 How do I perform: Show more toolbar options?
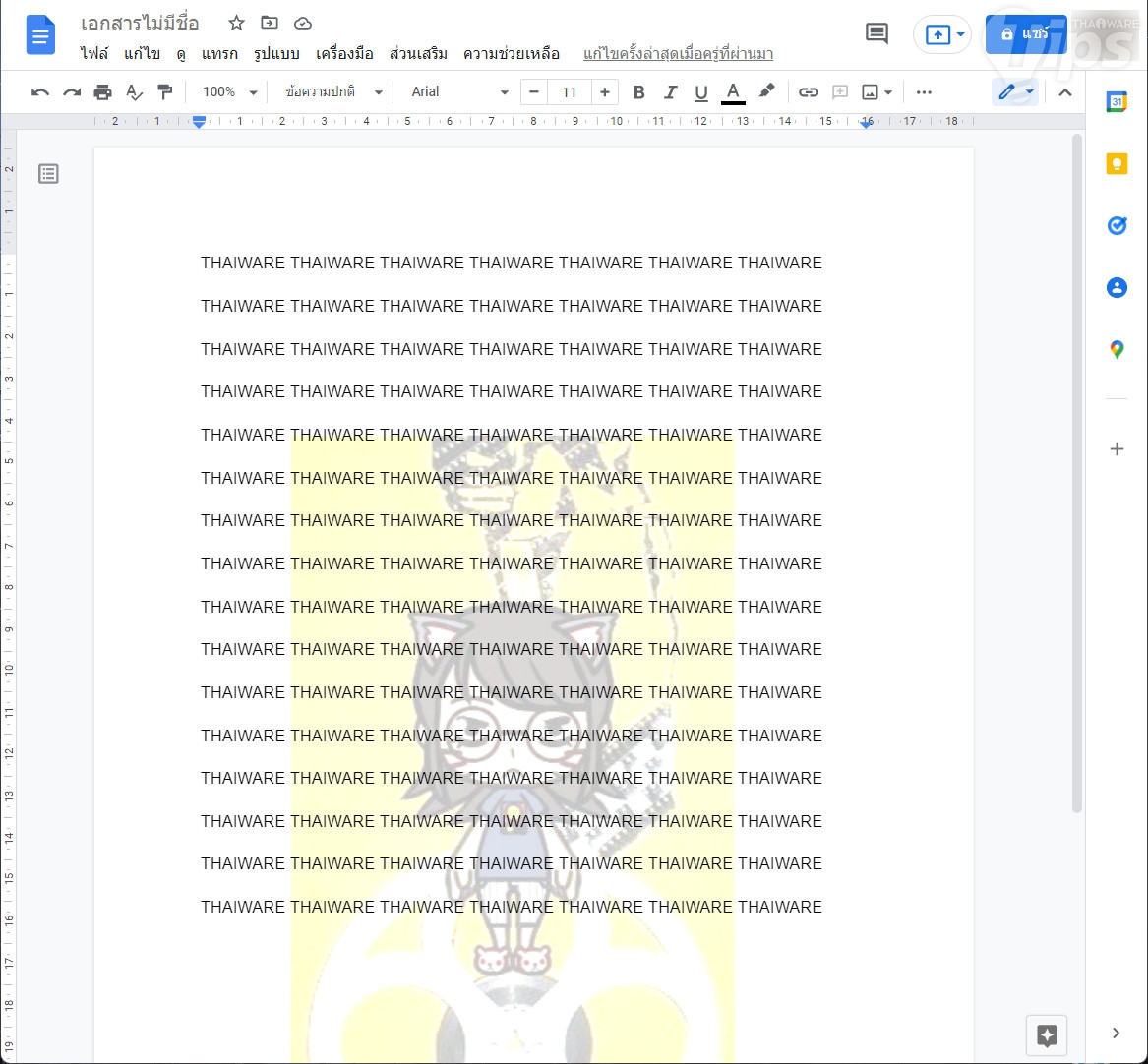(x=924, y=92)
